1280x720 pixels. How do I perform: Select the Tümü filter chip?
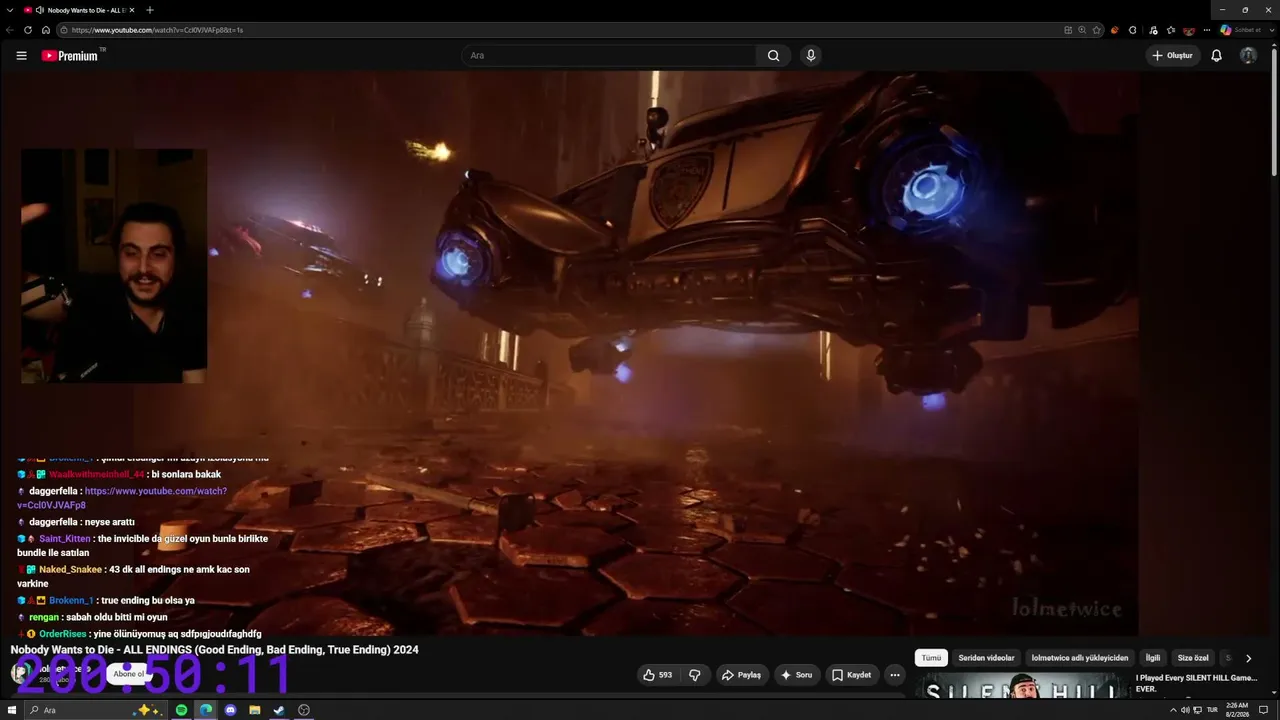[x=931, y=658]
